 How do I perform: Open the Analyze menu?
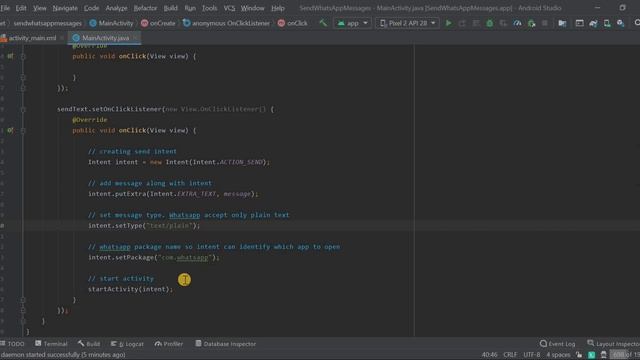[x=116, y=8]
